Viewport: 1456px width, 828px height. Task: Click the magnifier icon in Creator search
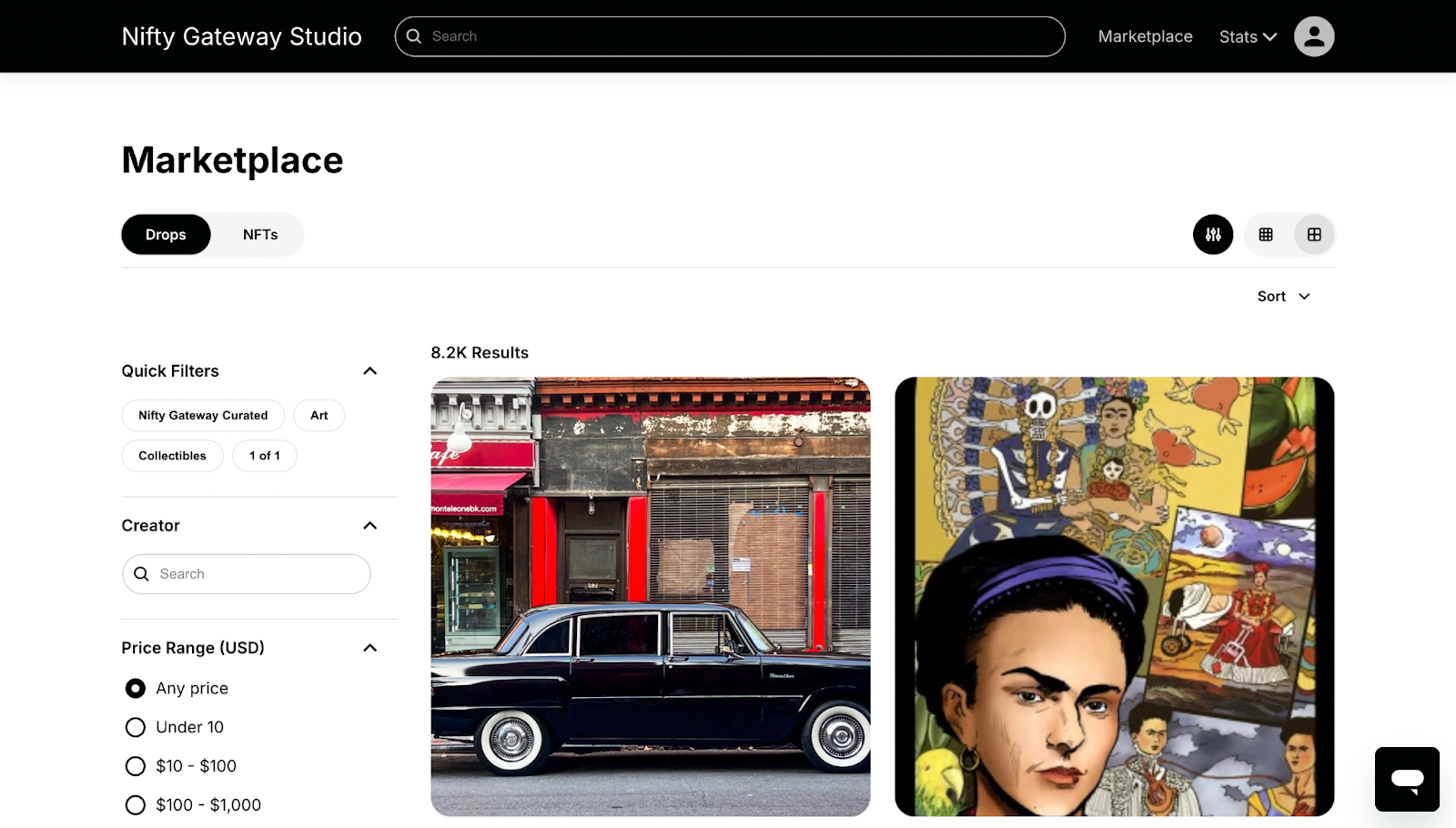(x=141, y=574)
